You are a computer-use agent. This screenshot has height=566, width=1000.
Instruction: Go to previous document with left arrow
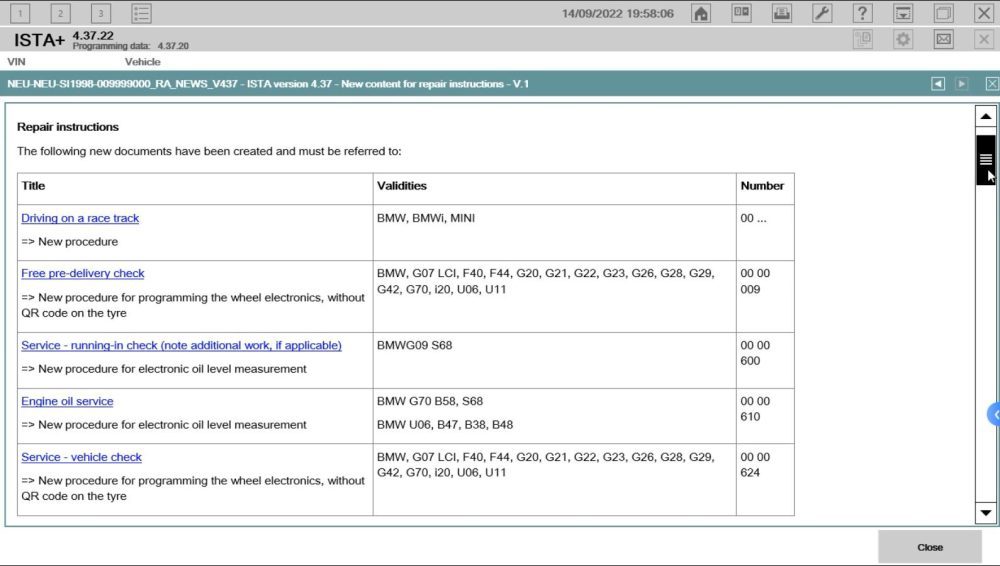coord(938,84)
